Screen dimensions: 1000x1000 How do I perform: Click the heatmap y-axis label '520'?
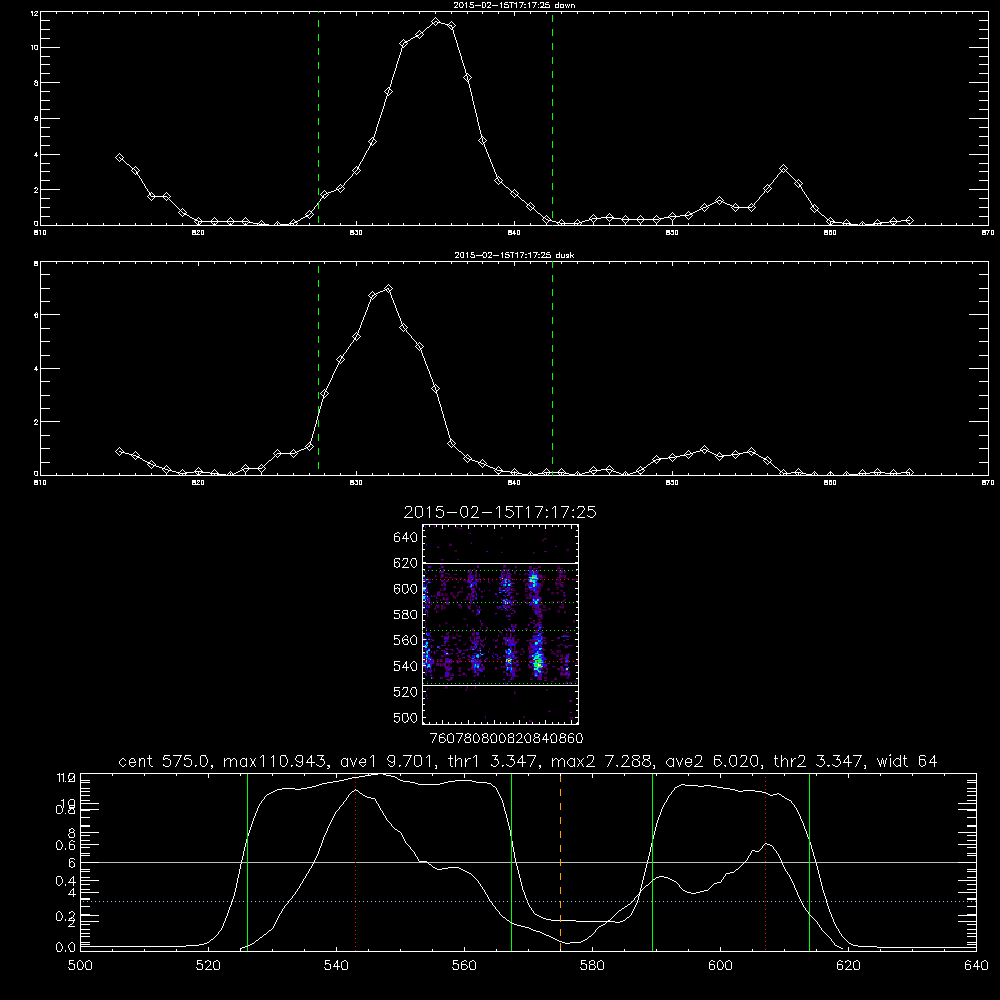click(x=406, y=692)
